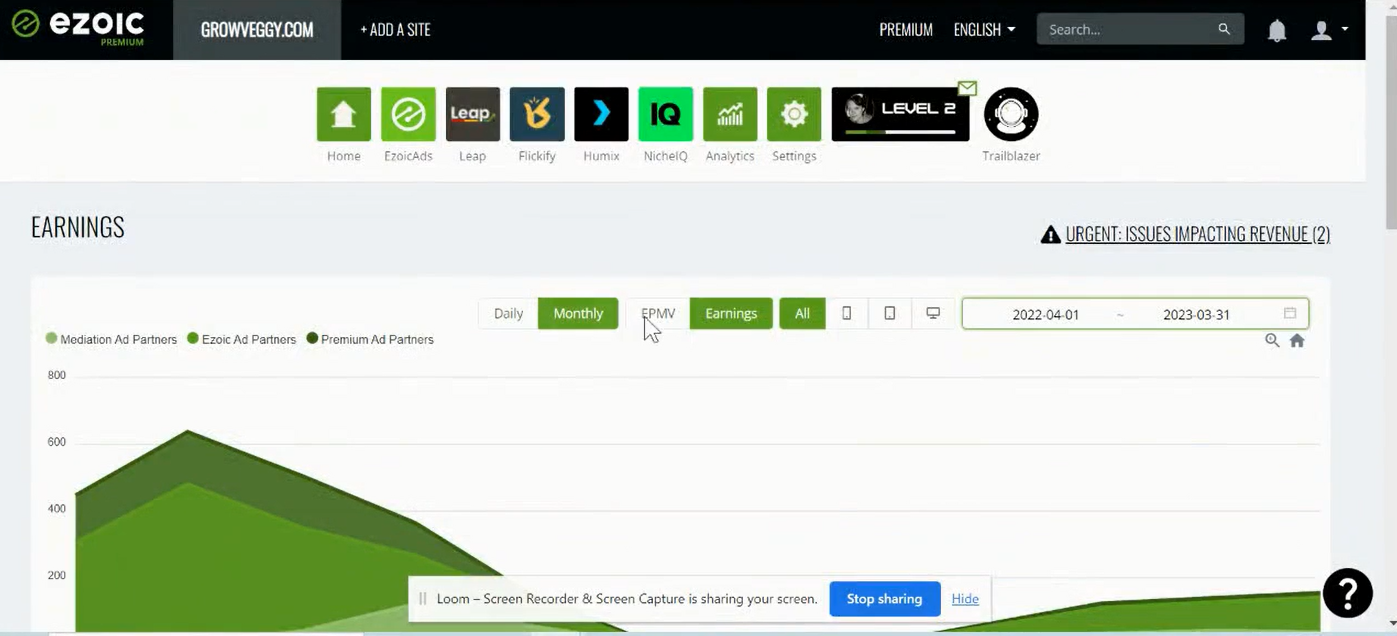Click the Premium Ad Partners color dot
The height and width of the screenshot is (636, 1397).
coord(312,338)
